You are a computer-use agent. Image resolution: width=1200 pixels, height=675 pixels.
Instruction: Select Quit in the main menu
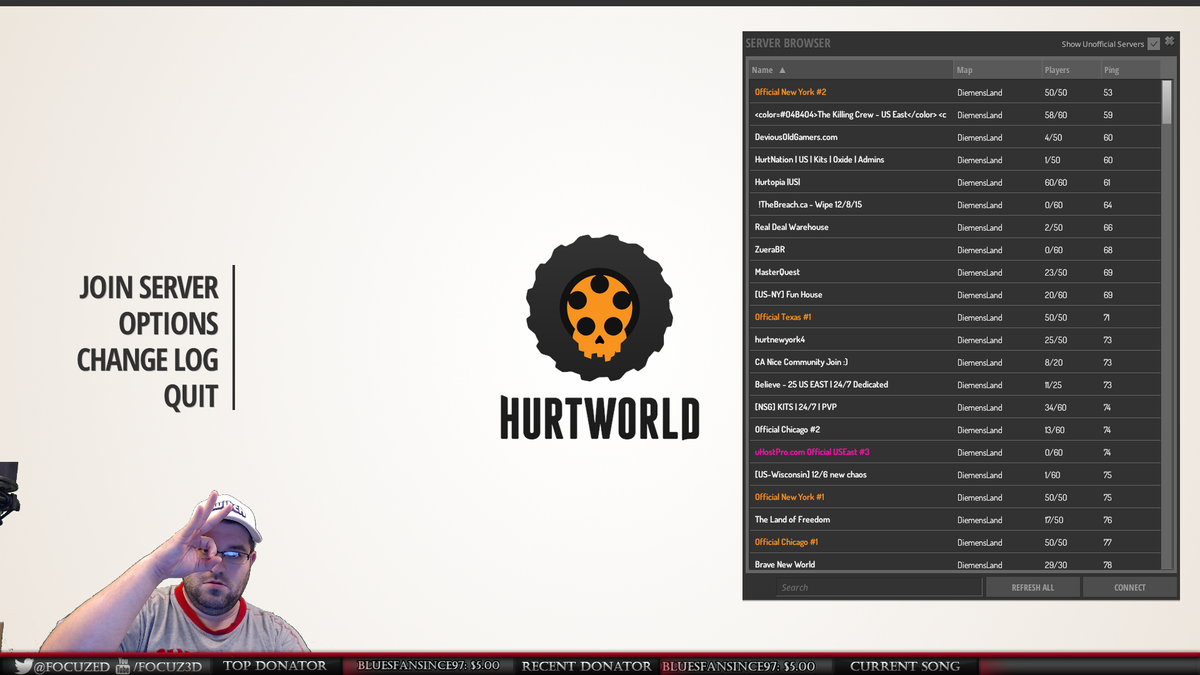click(x=191, y=396)
